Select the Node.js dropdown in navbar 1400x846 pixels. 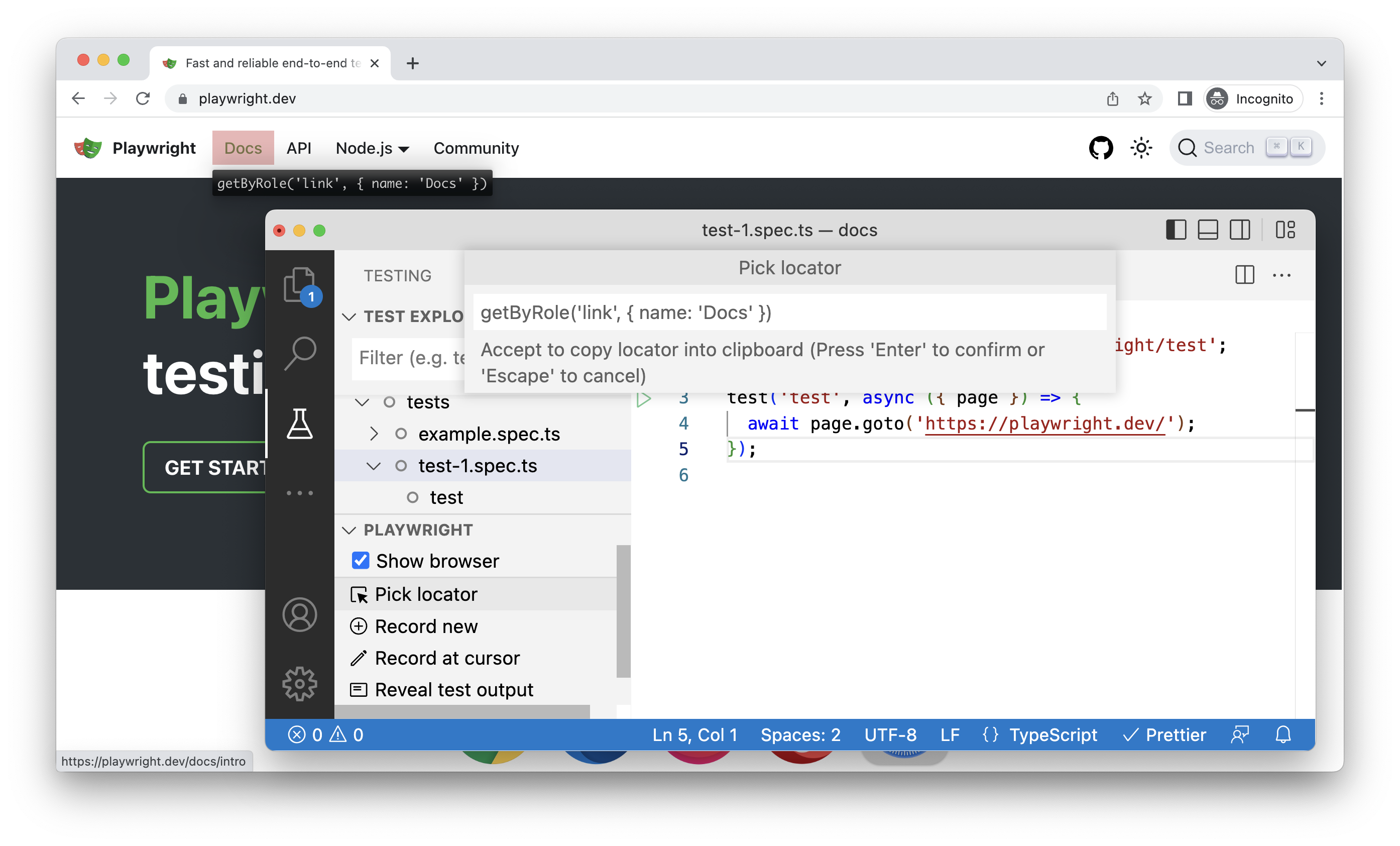(x=370, y=148)
